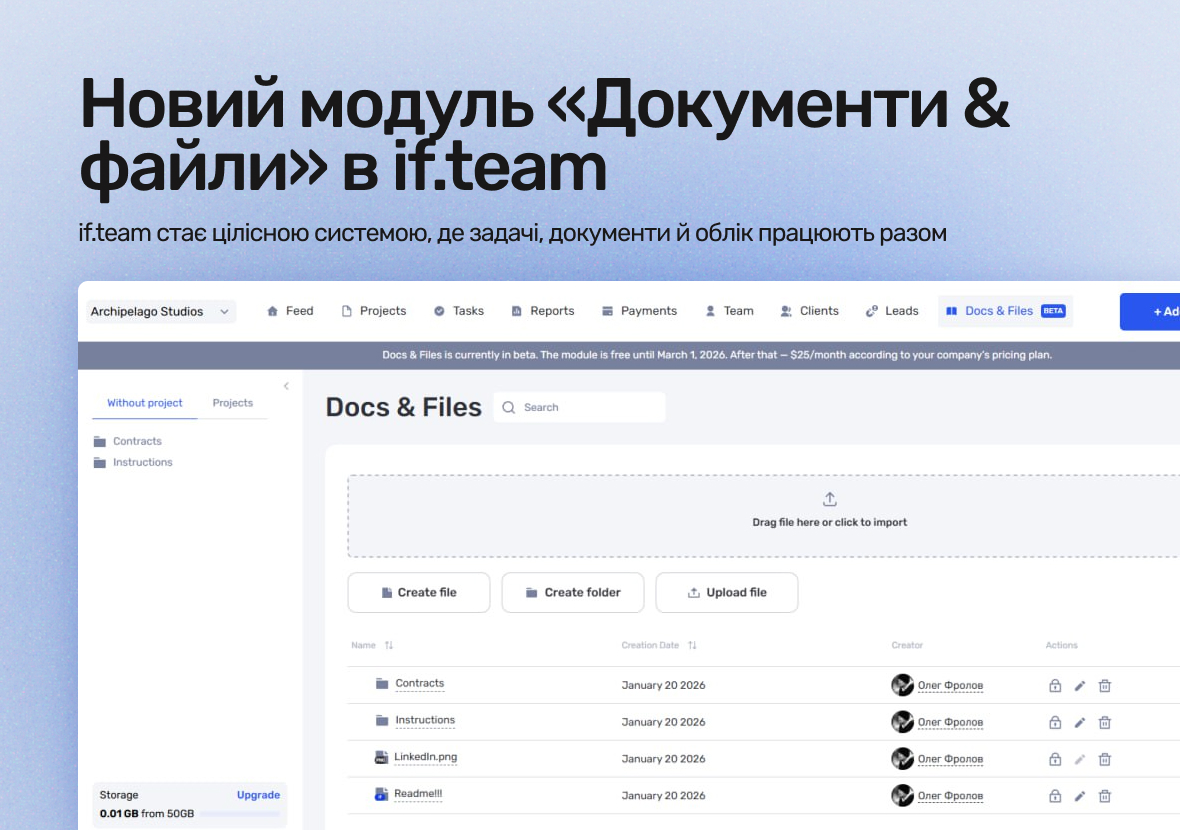This screenshot has width=1180, height=830.
Task: Click the lock icon for Readme!!! row
Action: point(1055,796)
